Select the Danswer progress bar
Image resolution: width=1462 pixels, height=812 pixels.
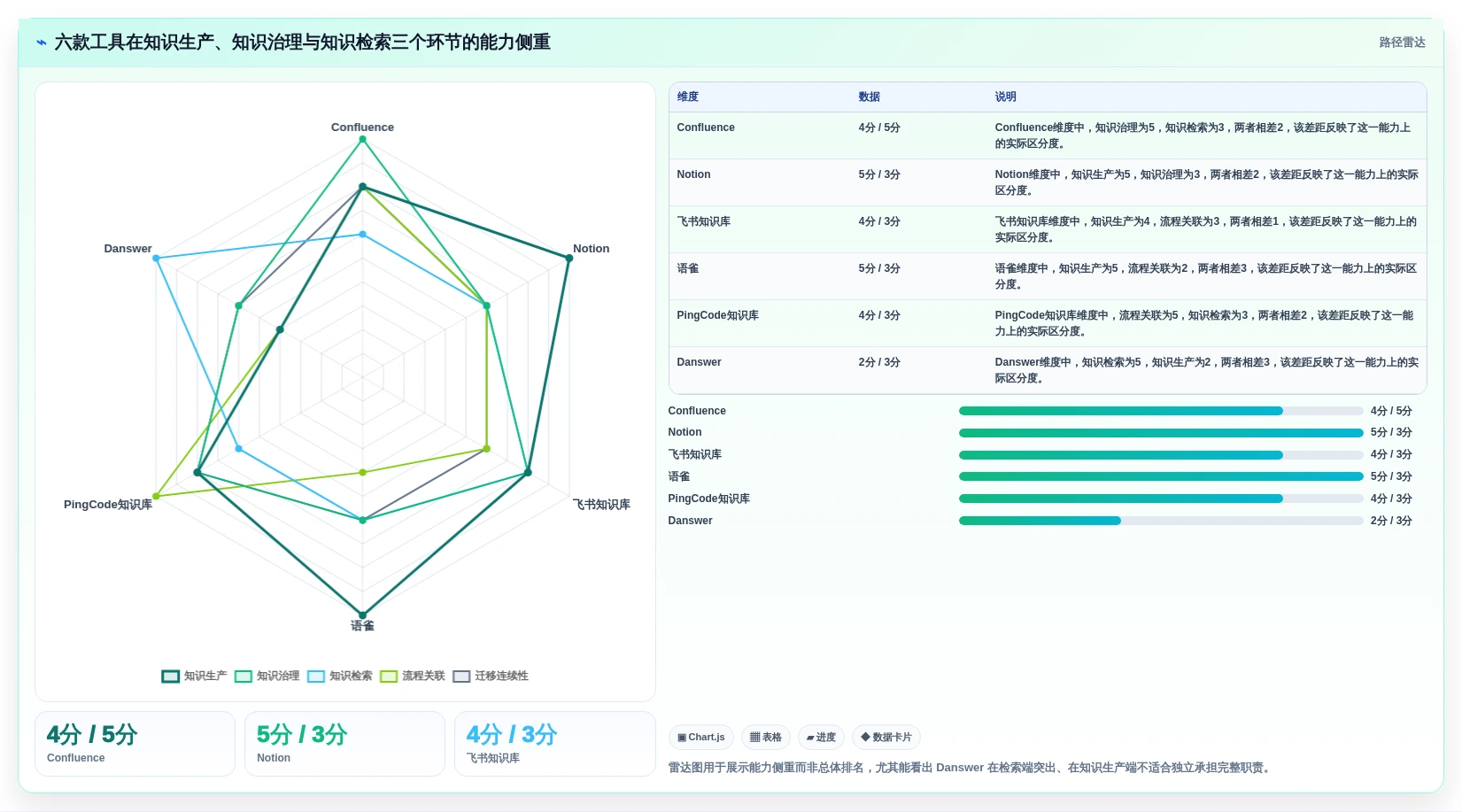click(1160, 521)
